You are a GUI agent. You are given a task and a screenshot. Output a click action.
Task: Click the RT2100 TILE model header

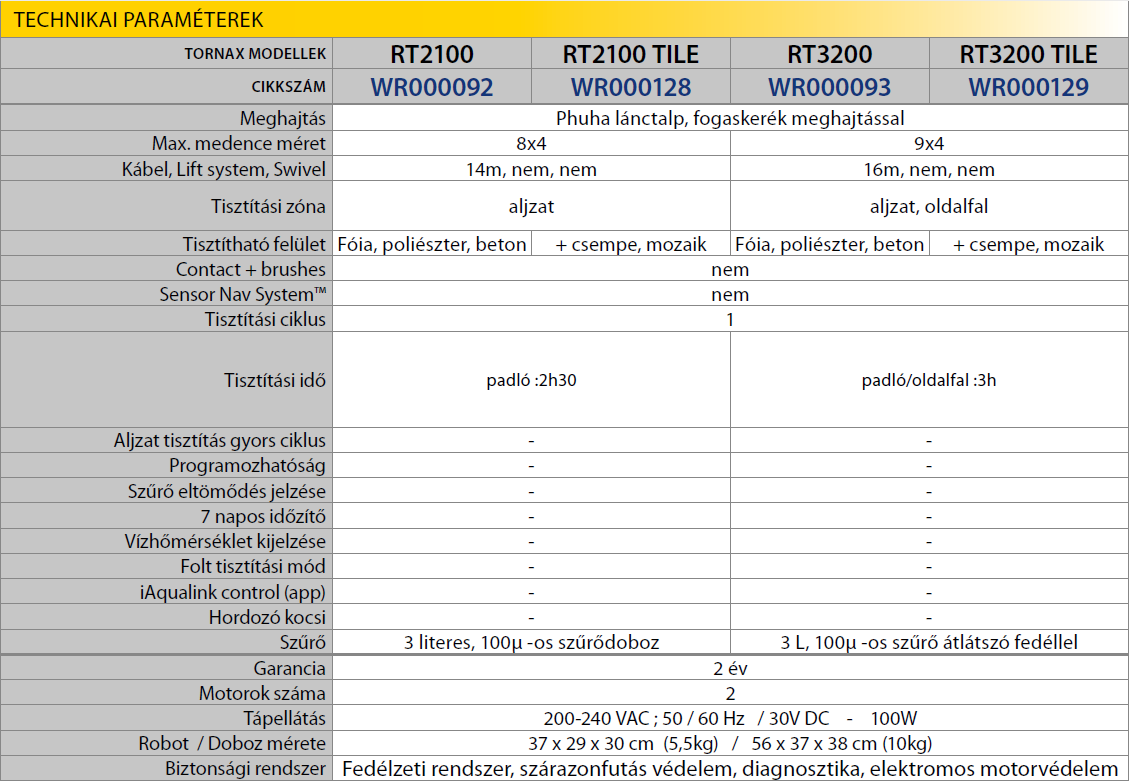pyautogui.click(x=631, y=54)
